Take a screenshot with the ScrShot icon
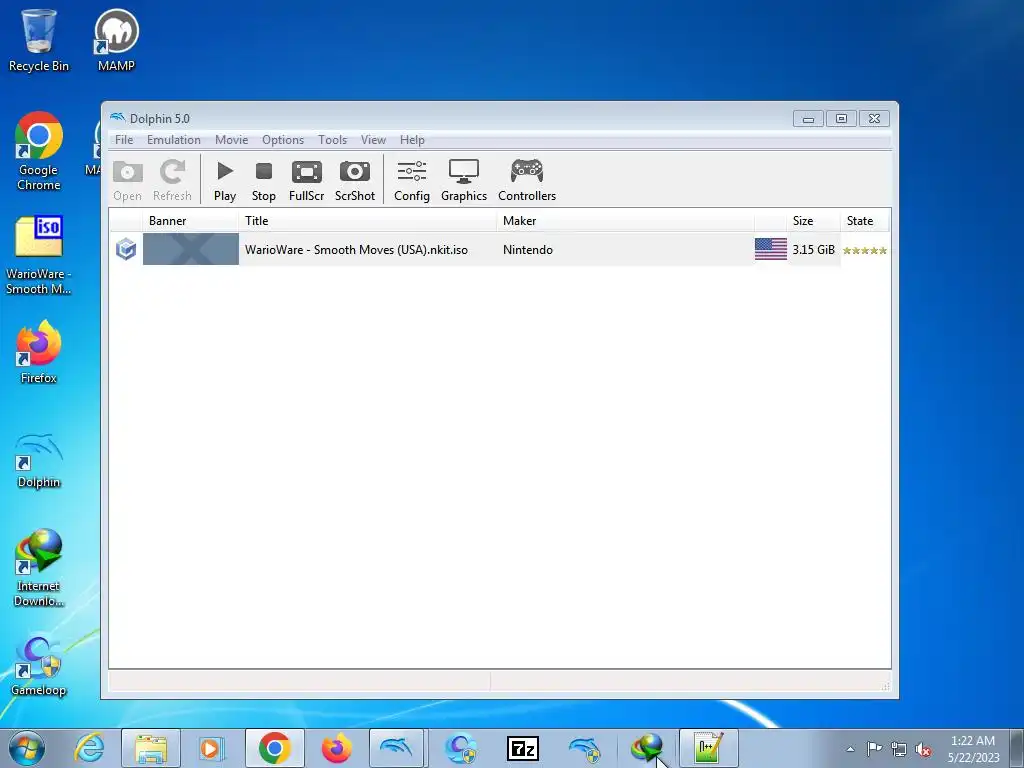Image resolution: width=1024 pixels, height=768 pixels. click(x=355, y=180)
